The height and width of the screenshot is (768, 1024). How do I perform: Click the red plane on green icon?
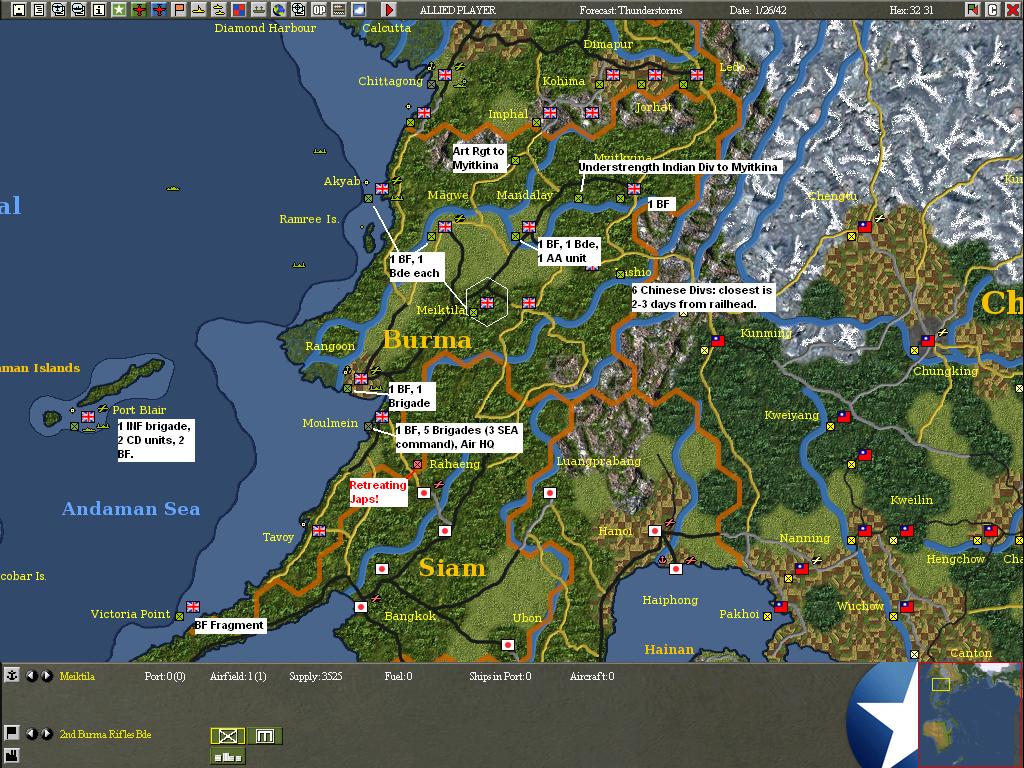(x=138, y=9)
